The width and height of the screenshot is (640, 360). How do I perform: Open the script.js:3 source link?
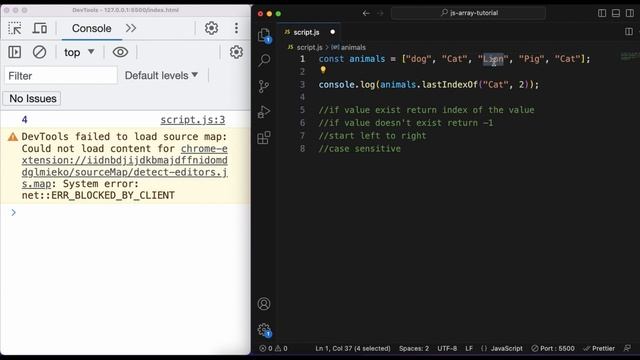pos(193,120)
